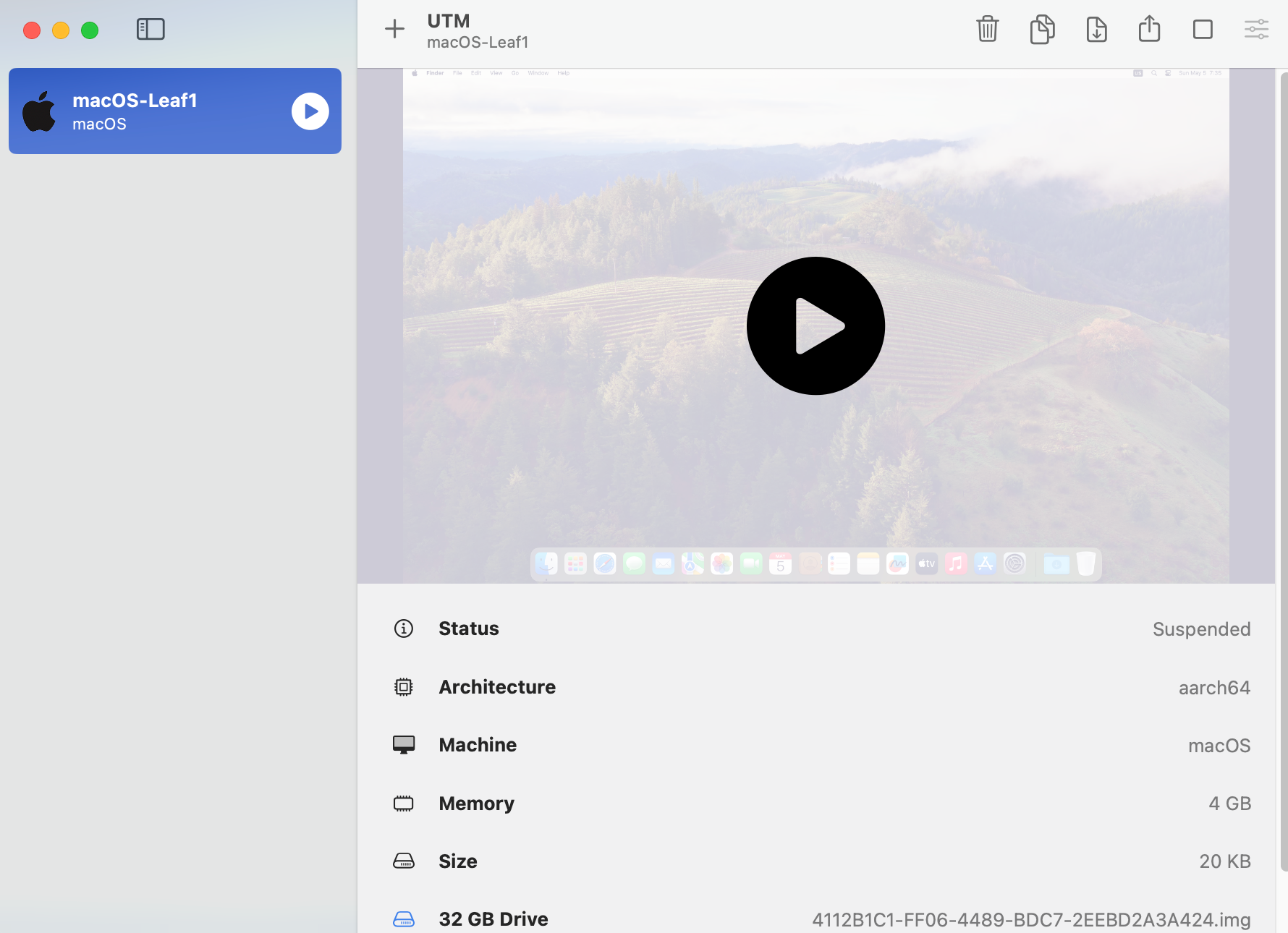Clone the selected VM using the copy icon

(1042, 29)
